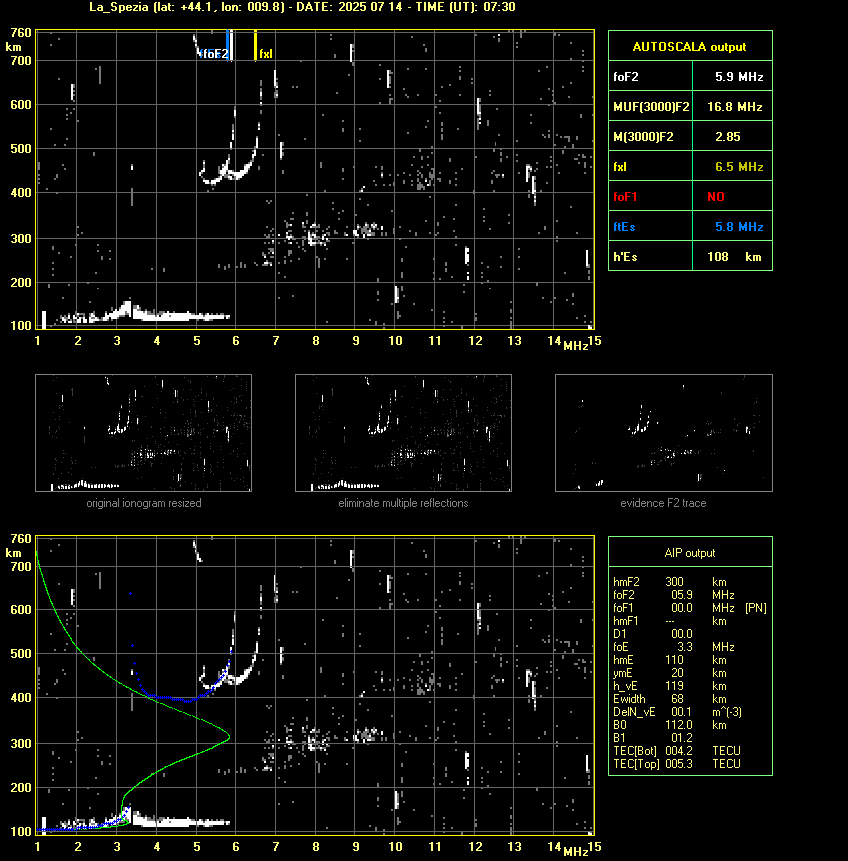Click the AIP foF2 05.9 MHz entry
848x861 pixels.
click(x=673, y=595)
